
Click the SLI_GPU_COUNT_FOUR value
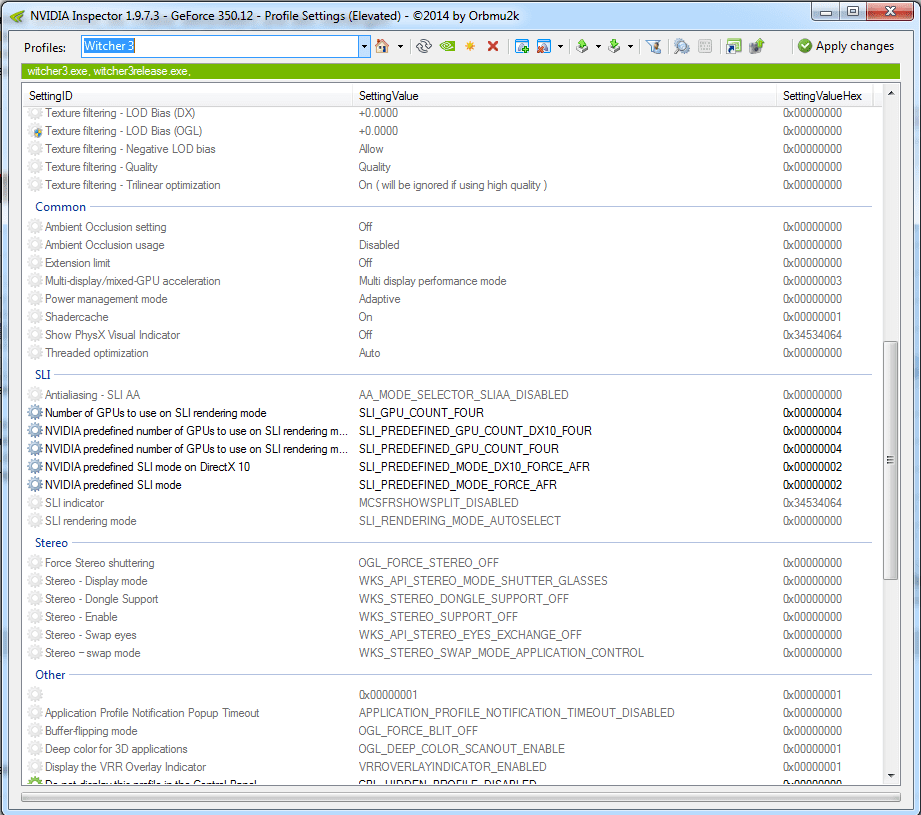click(421, 413)
